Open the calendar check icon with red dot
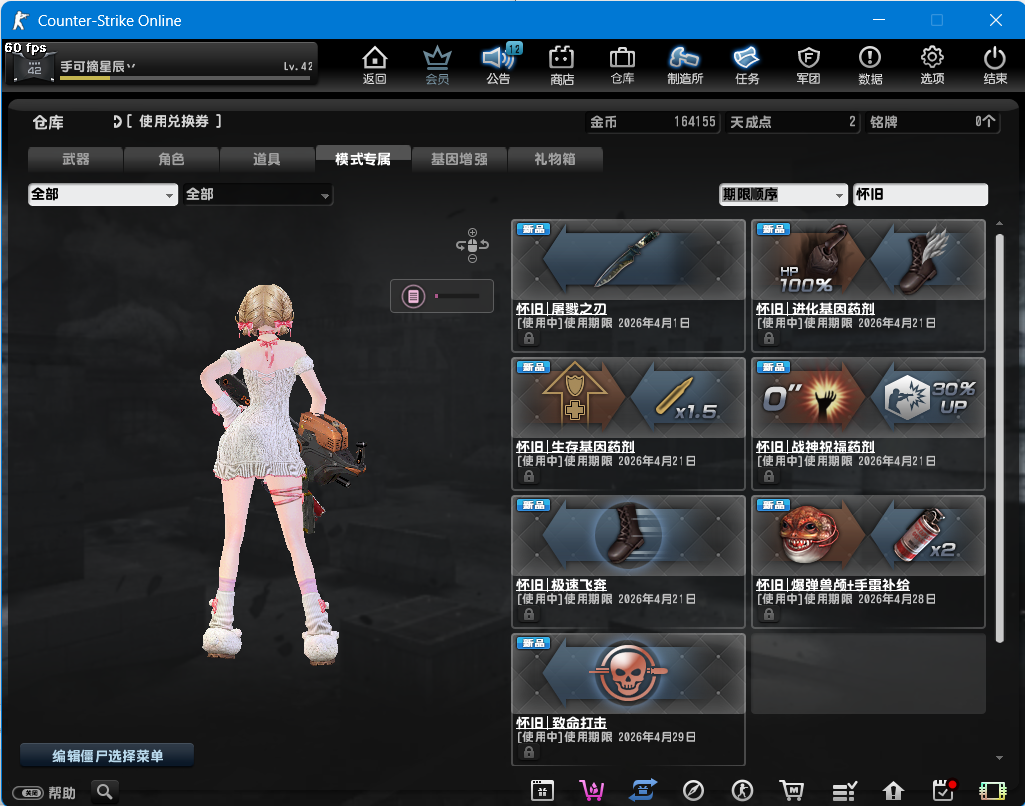 coord(944,790)
